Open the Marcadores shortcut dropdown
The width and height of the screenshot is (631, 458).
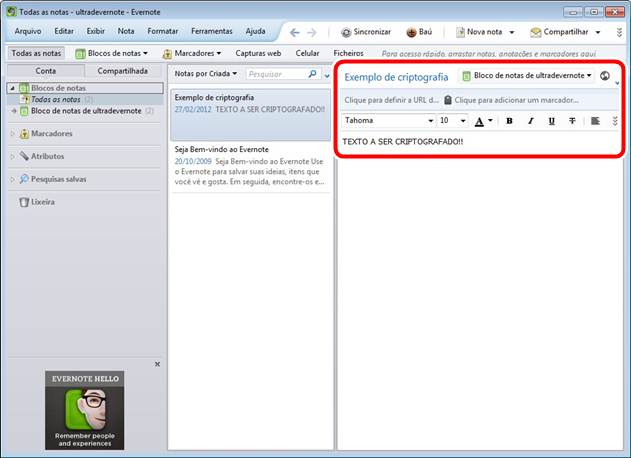192,53
